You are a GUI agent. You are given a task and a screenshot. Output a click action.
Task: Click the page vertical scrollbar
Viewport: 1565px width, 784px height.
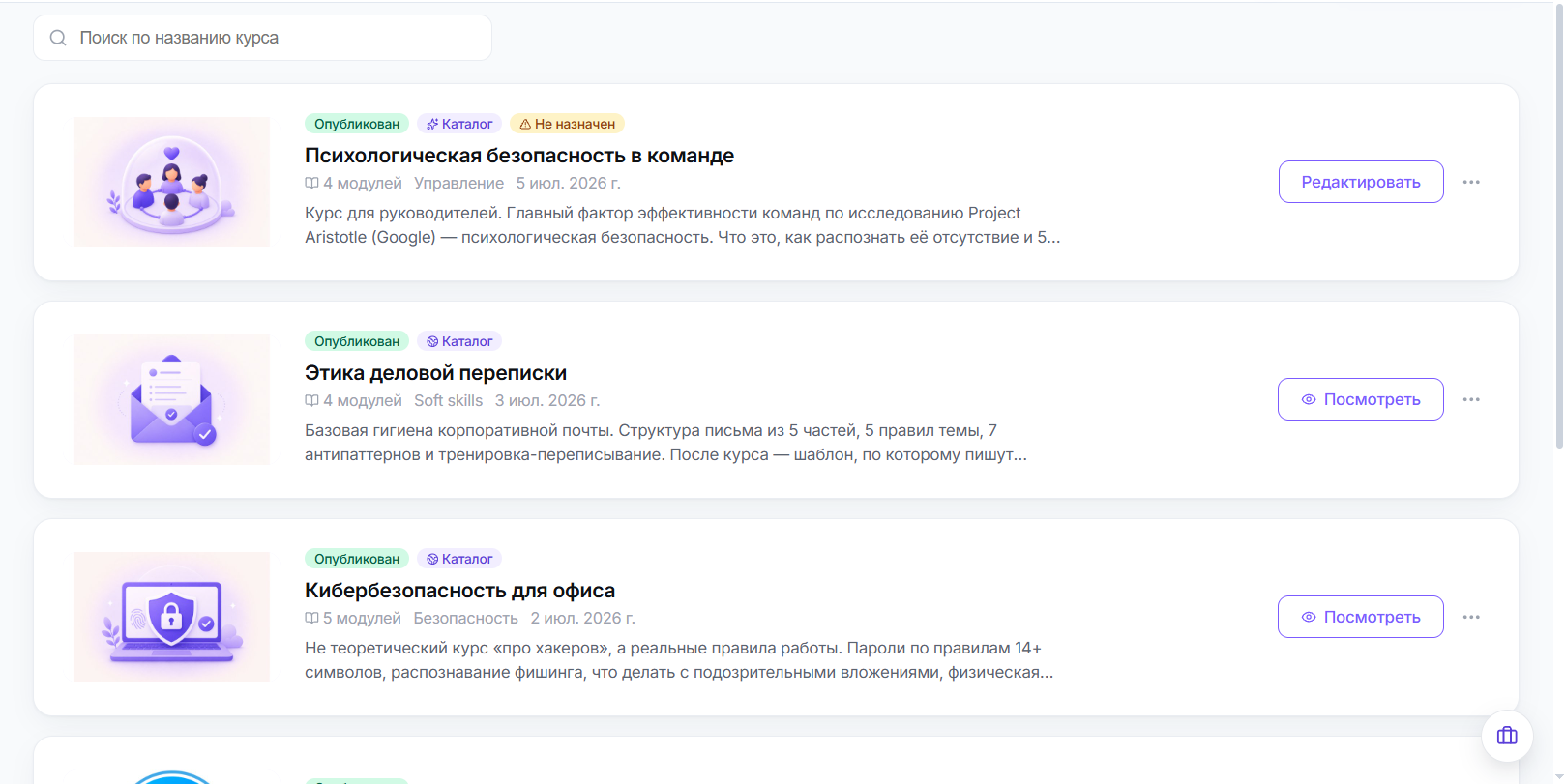click(1558, 226)
